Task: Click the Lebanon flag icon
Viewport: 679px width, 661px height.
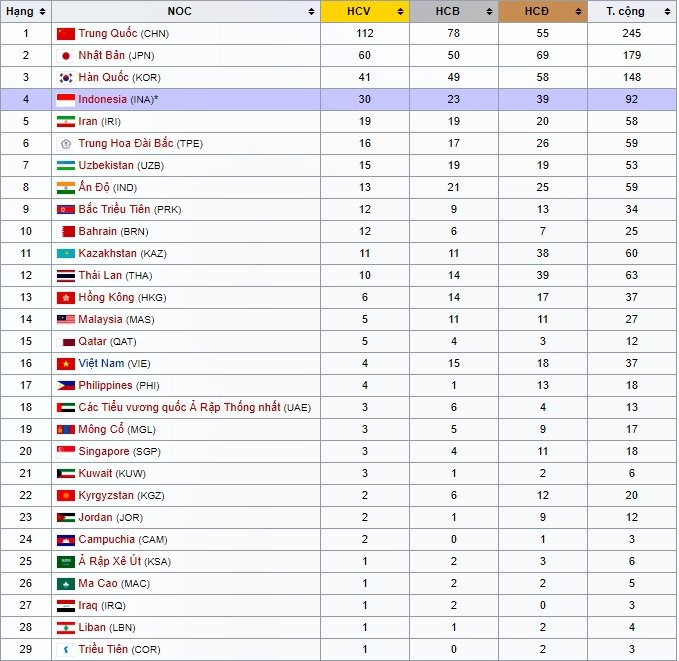Action: pos(66,628)
